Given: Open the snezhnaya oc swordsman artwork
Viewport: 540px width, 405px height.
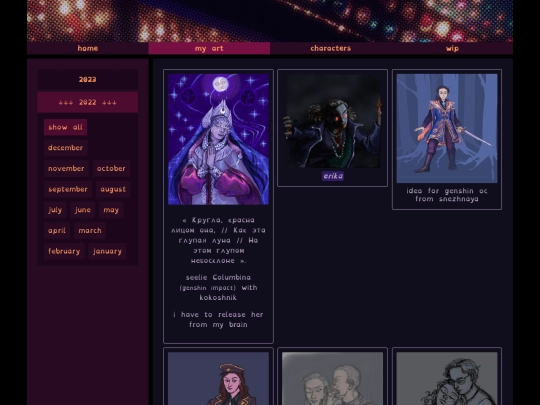Looking at the screenshot, I should pyautogui.click(x=447, y=128).
